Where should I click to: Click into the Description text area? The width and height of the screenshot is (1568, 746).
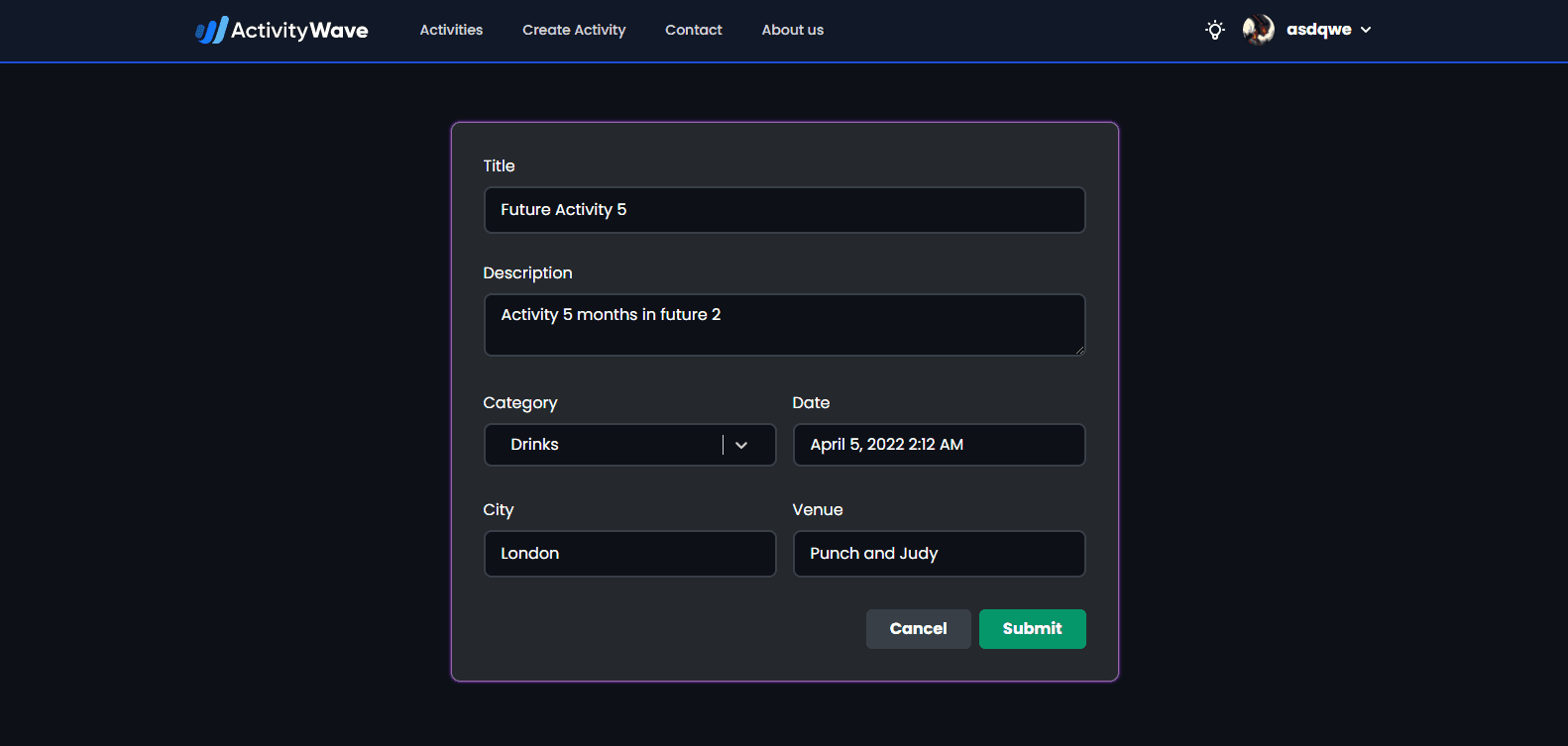tap(784, 324)
